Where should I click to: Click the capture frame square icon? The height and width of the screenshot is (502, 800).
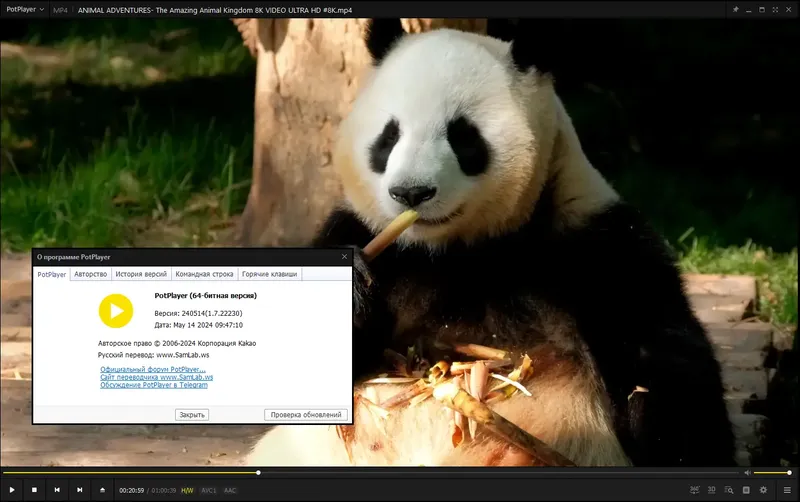[x=746, y=490]
